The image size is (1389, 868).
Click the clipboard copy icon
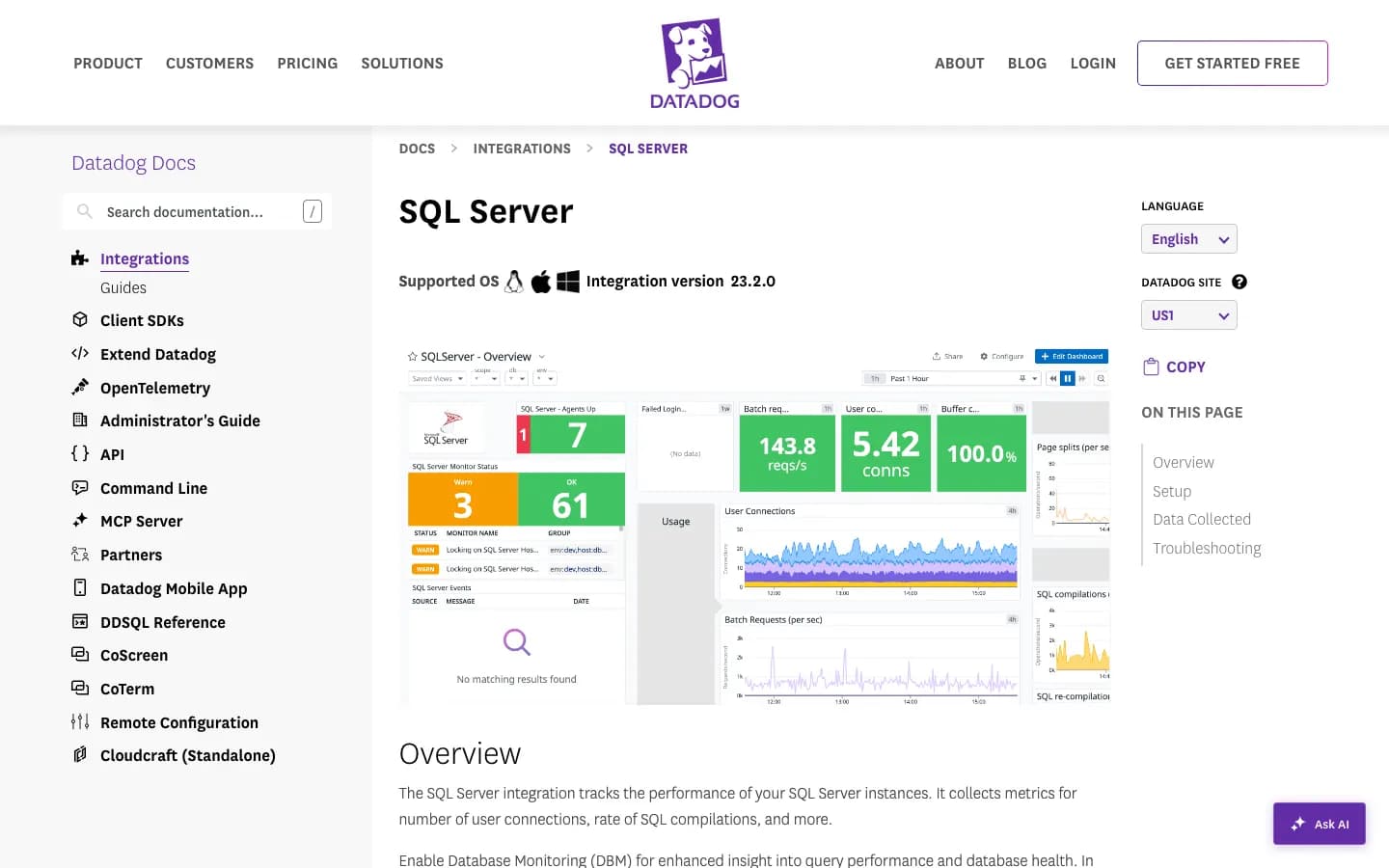[1151, 366]
